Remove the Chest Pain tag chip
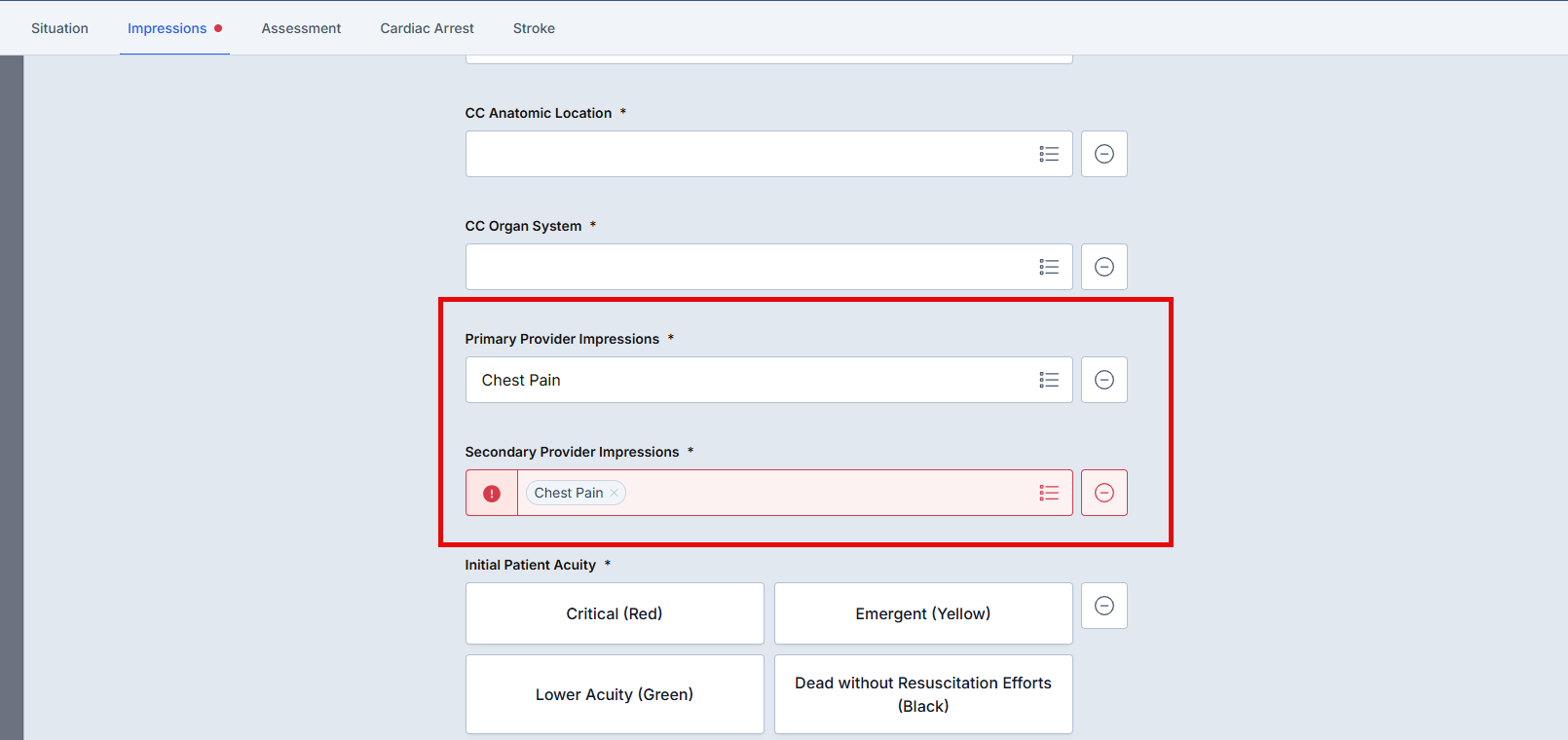Image resolution: width=1568 pixels, height=740 pixels. [614, 494]
